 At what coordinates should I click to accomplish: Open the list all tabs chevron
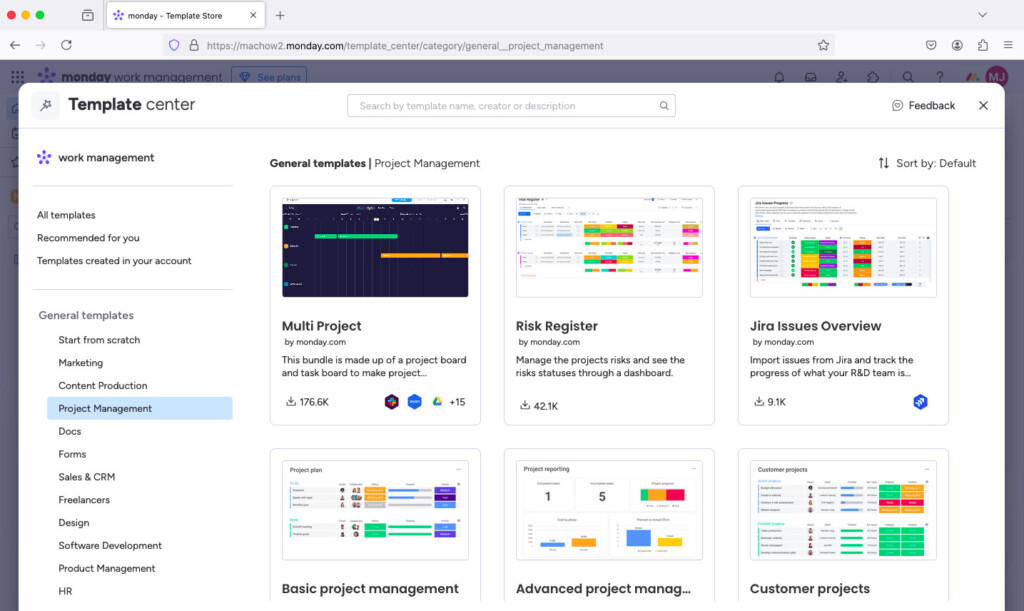tap(982, 15)
